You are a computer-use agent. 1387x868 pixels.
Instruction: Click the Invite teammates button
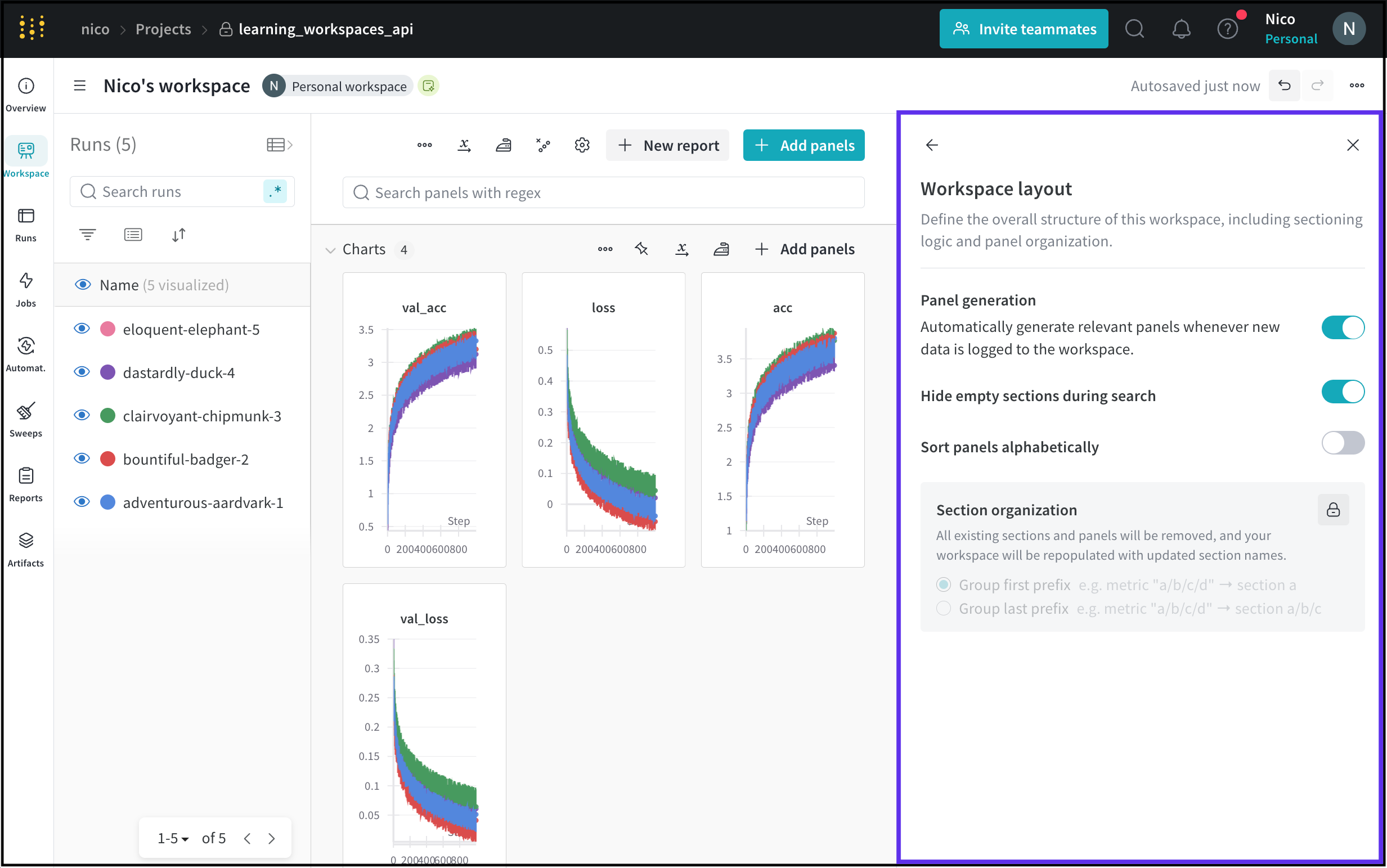point(1024,29)
